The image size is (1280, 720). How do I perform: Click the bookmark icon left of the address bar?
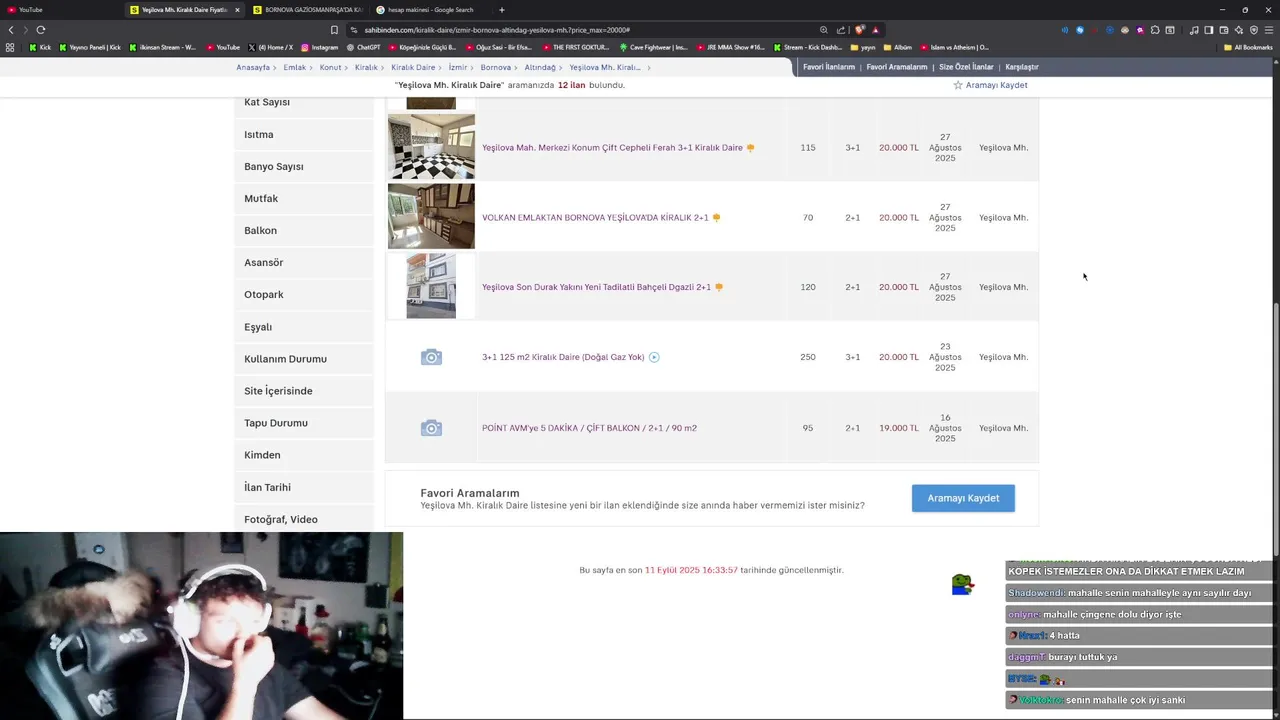tap(334, 30)
